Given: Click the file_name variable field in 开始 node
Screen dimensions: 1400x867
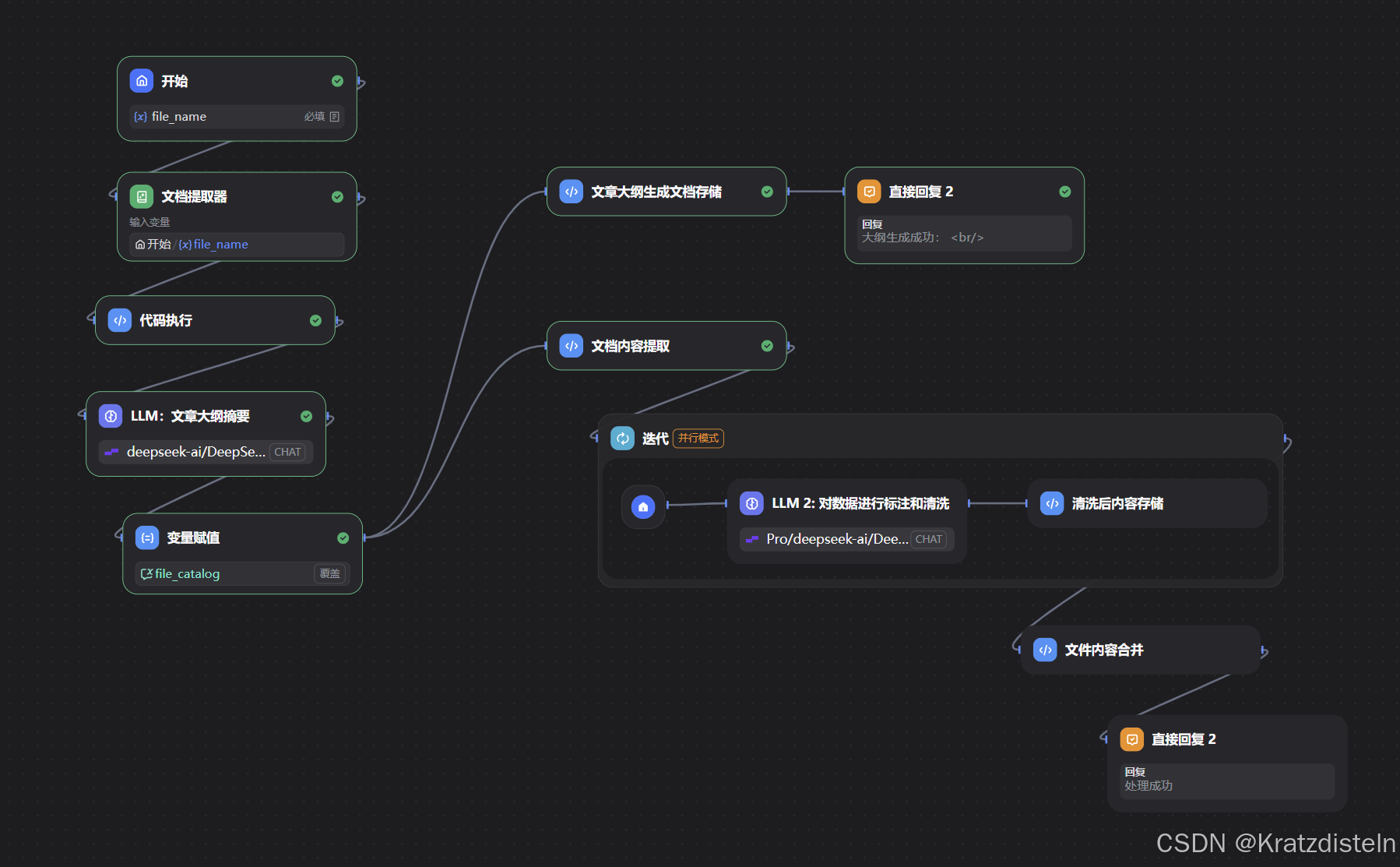Looking at the screenshot, I should (237, 117).
